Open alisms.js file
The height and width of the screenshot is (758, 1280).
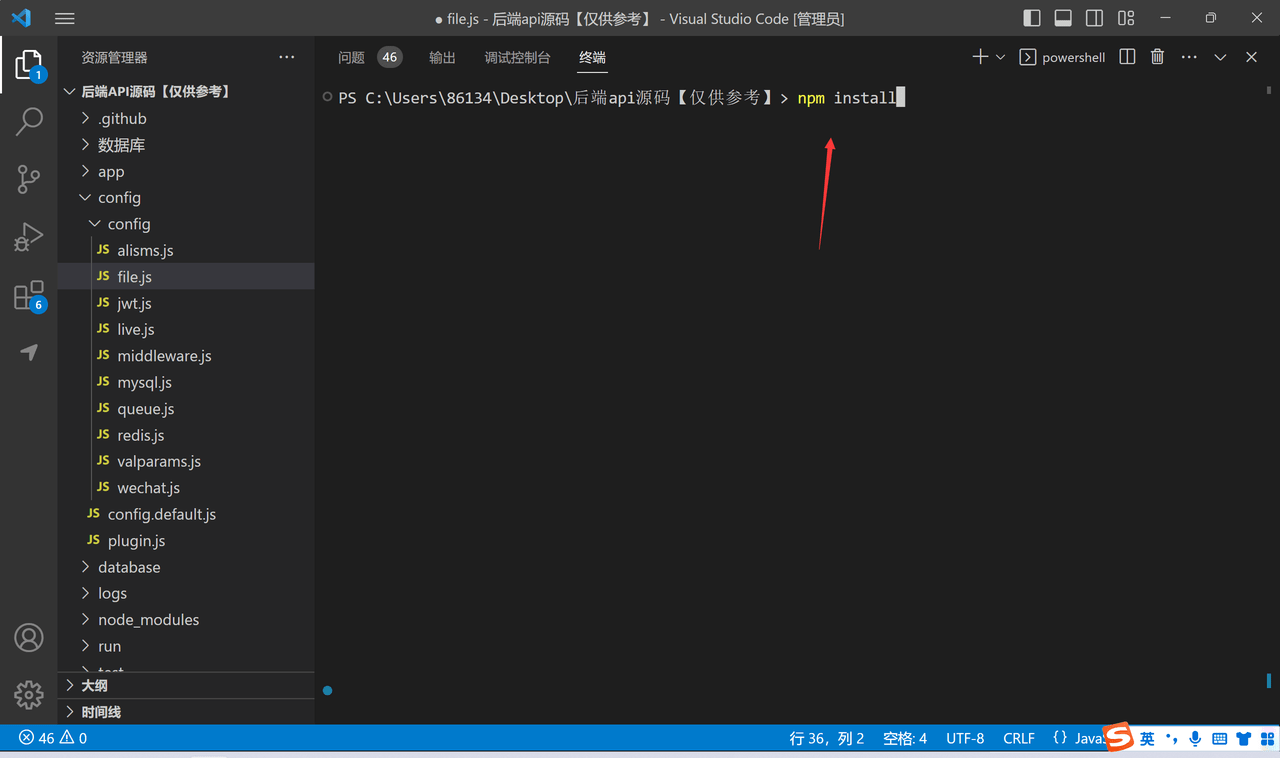186,250
